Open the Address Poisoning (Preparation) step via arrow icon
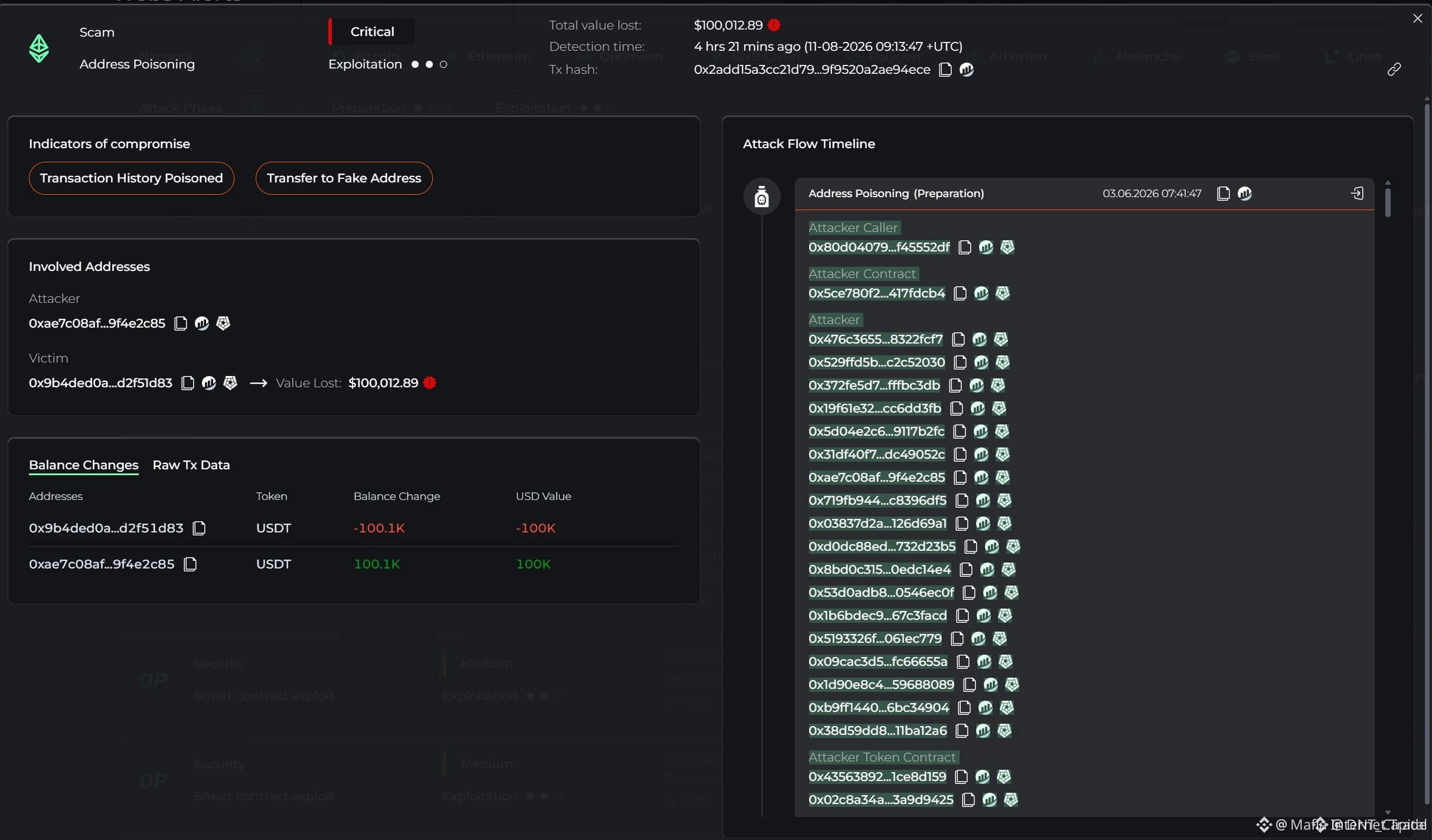This screenshot has width=1432, height=840. click(x=1357, y=194)
